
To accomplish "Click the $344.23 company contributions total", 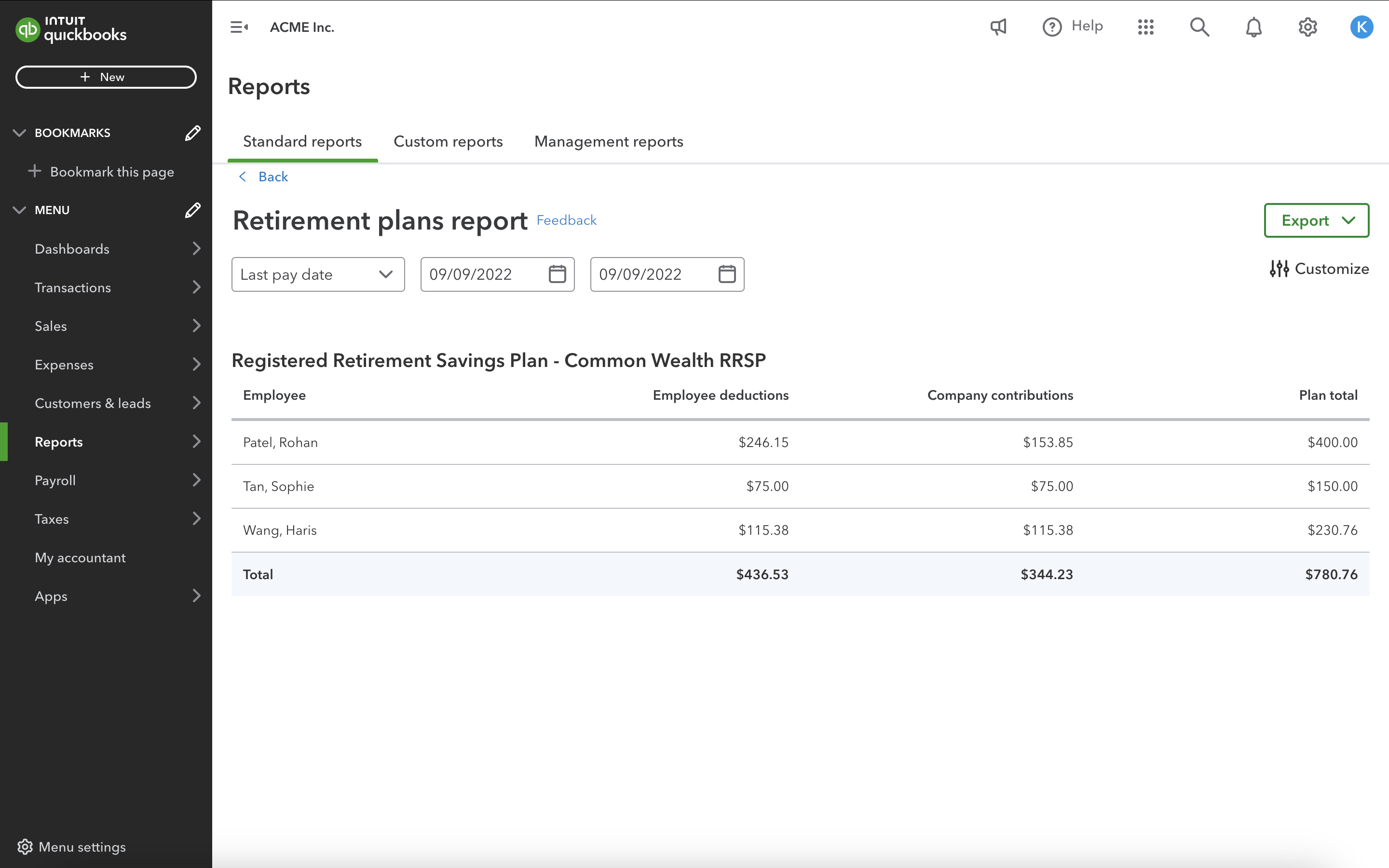I will tap(1047, 574).
